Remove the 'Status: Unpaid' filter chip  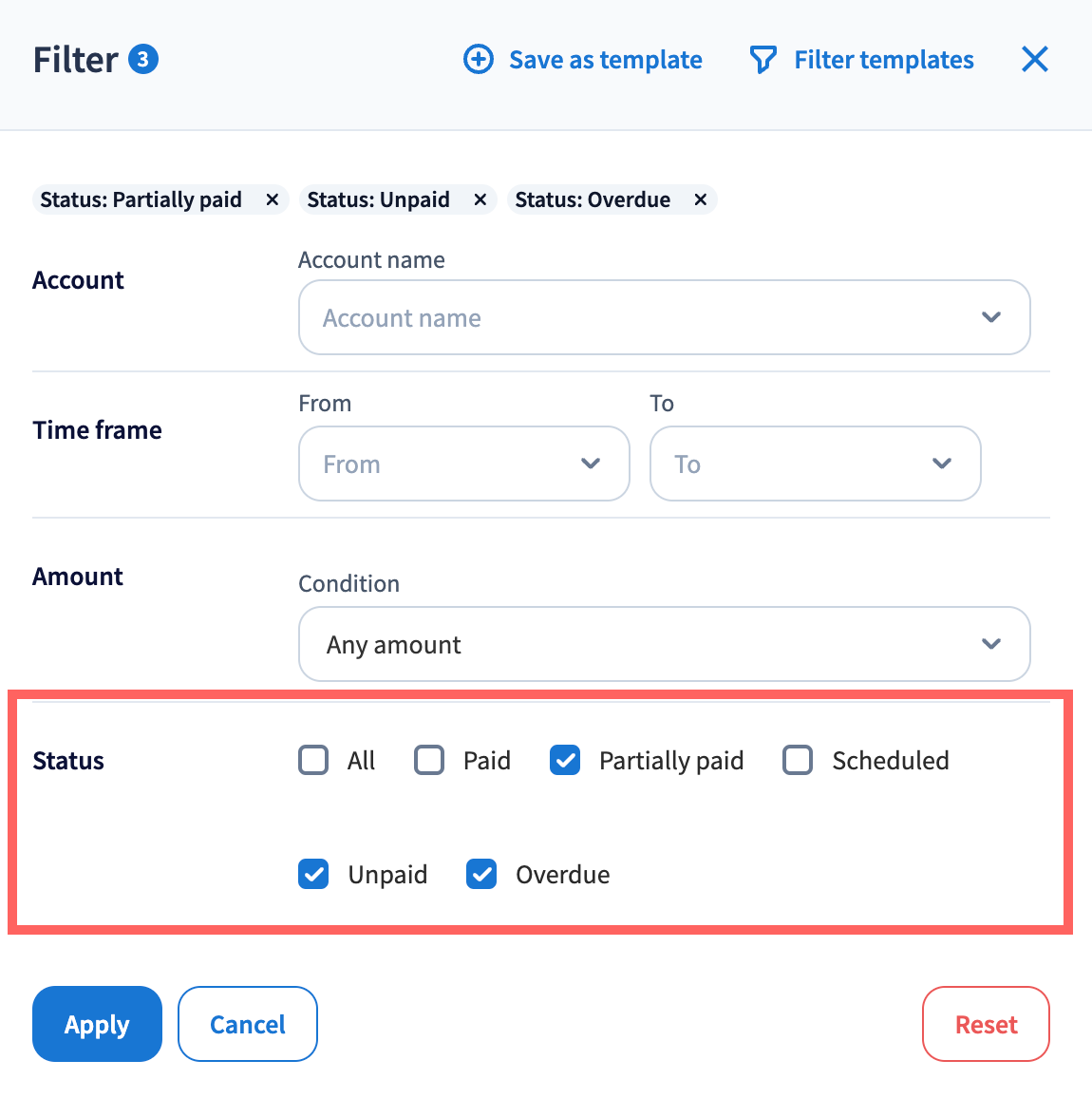coord(480,199)
